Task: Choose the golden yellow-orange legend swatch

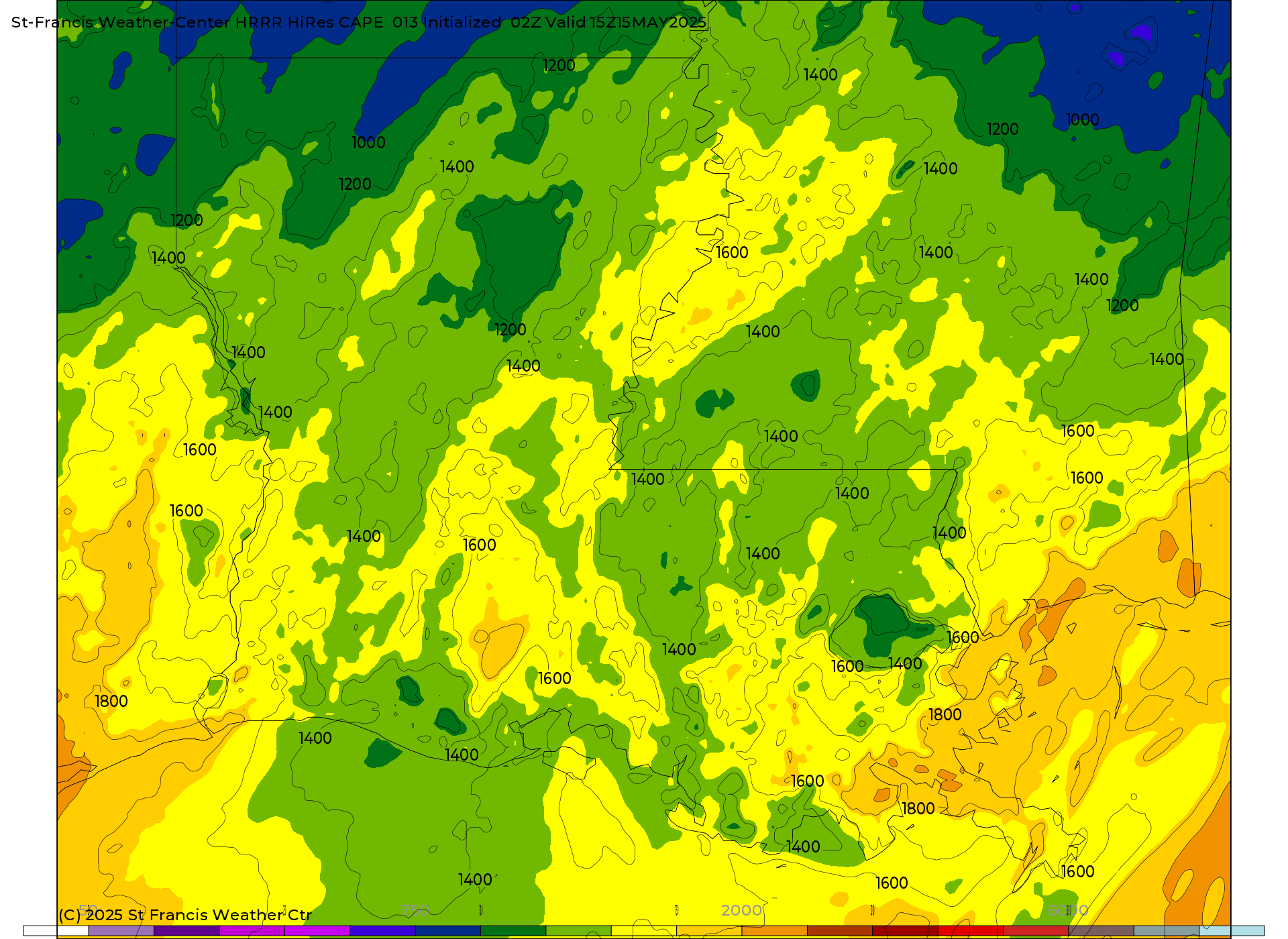Action: (x=709, y=931)
